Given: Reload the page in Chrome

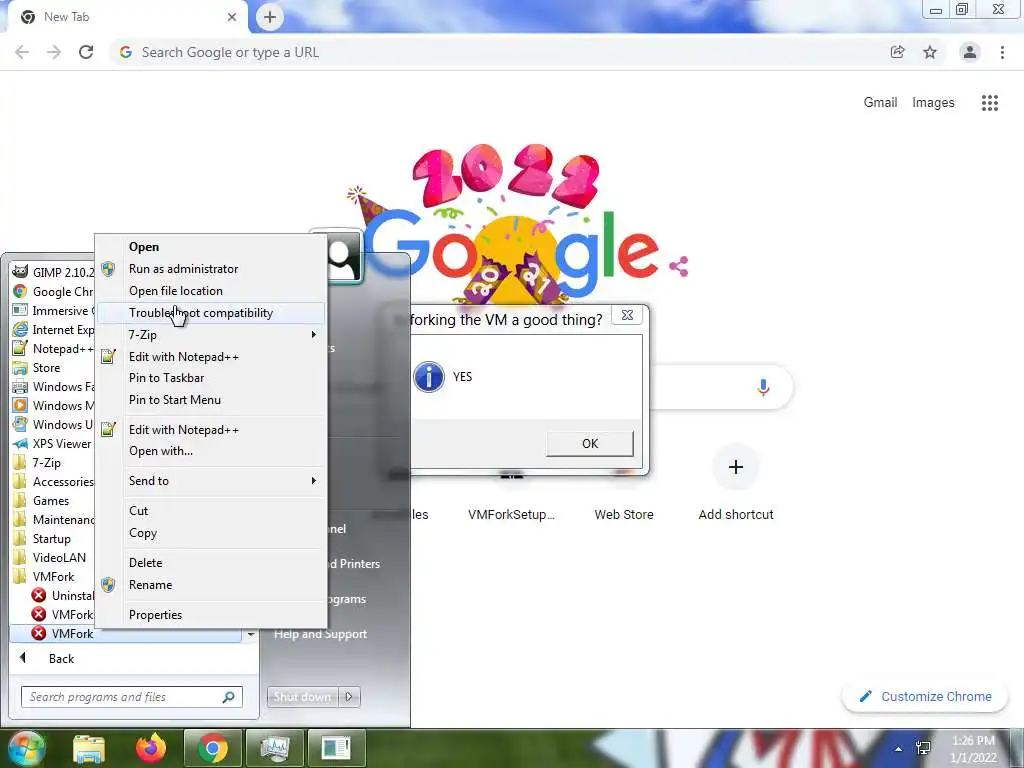Looking at the screenshot, I should click(86, 52).
